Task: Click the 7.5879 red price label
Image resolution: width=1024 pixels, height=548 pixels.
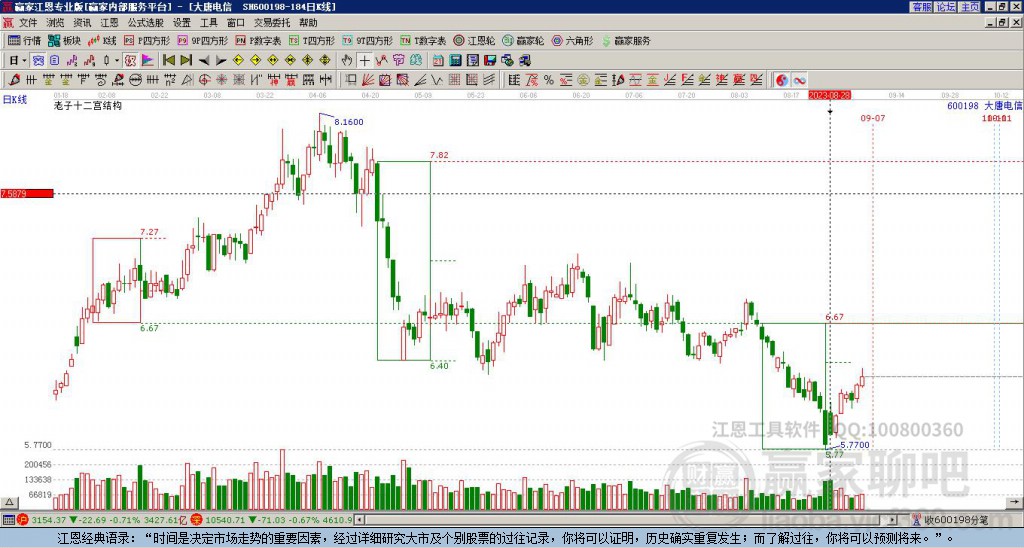Action: click(27, 193)
